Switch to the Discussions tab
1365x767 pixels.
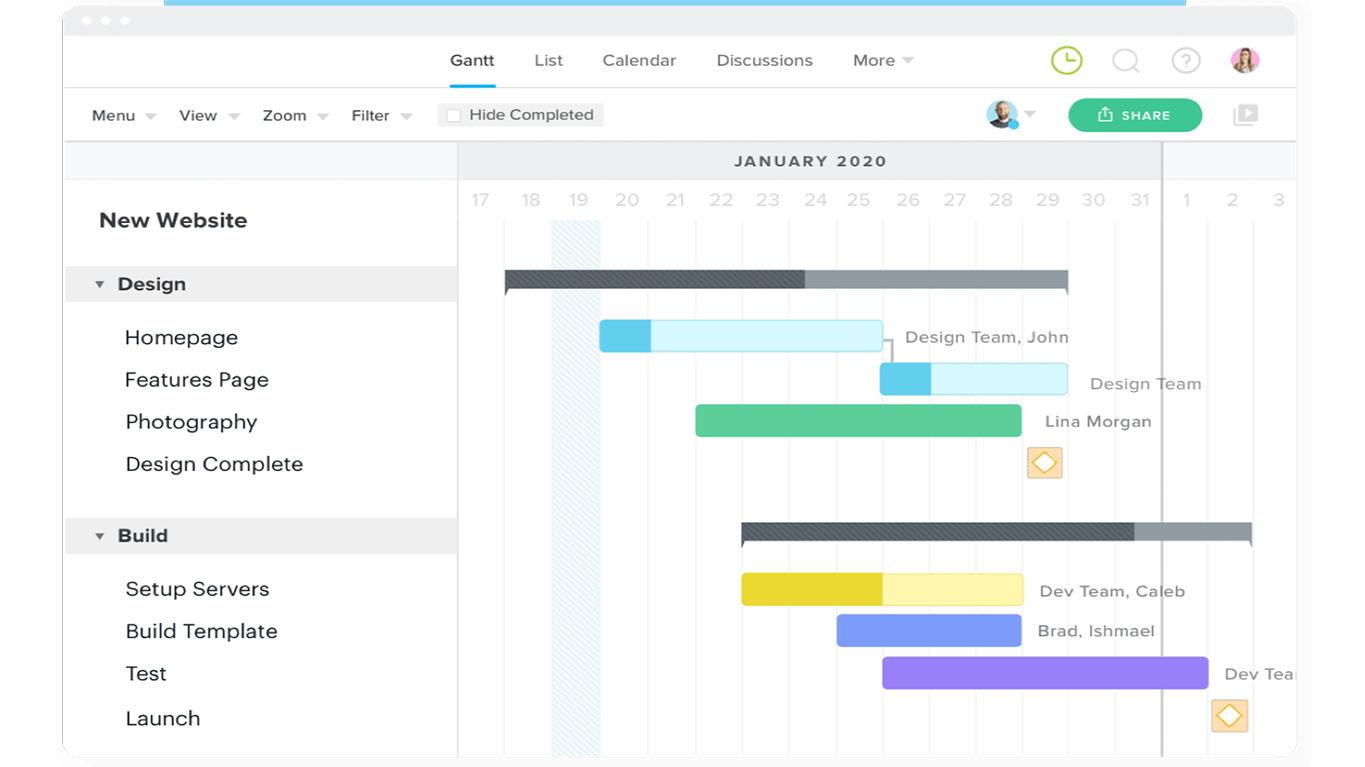pos(764,61)
